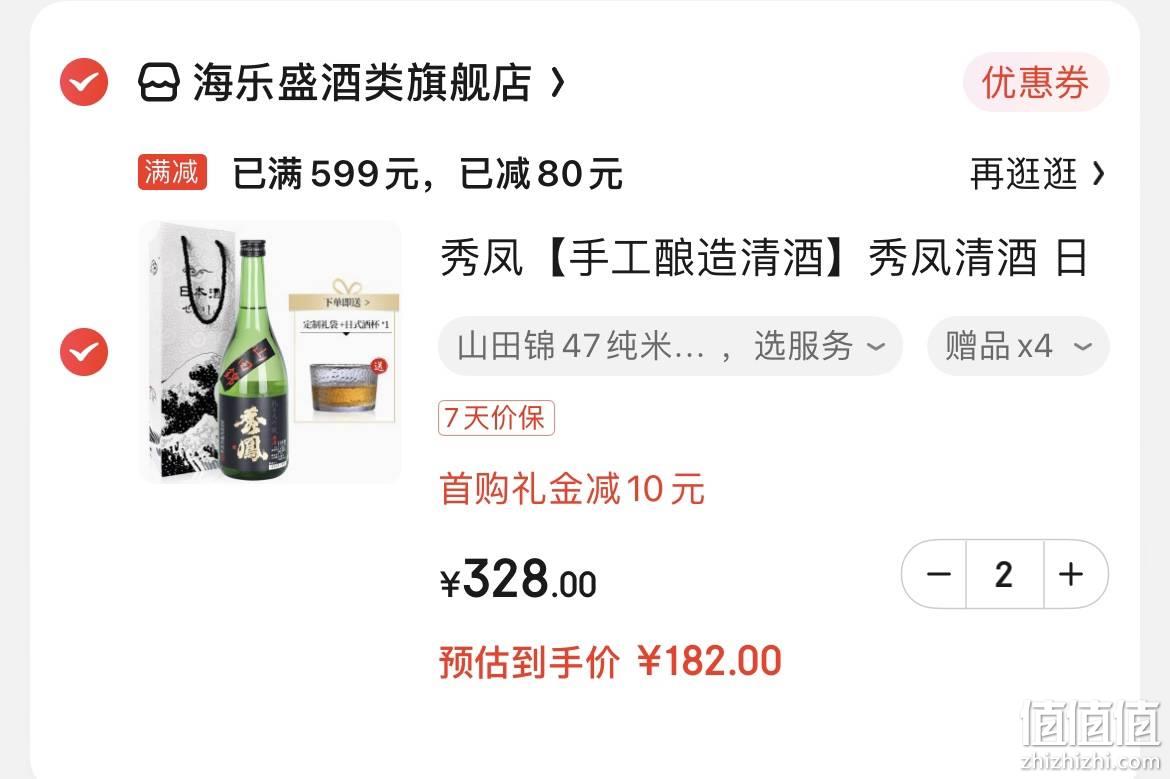Viewport: 1170px width, 779px height.
Task: Expand the 赠品x4 gifts dropdown
Action: point(1018,346)
